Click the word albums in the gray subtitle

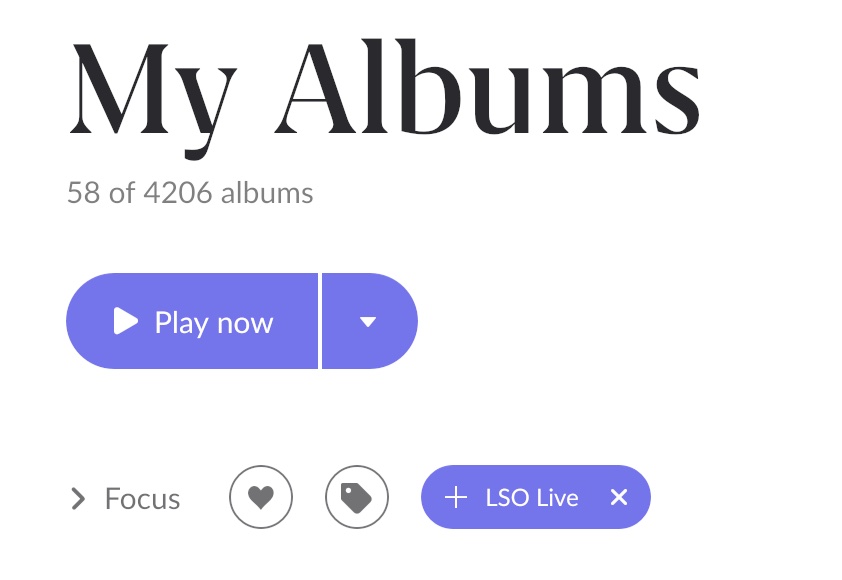point(267,192)
